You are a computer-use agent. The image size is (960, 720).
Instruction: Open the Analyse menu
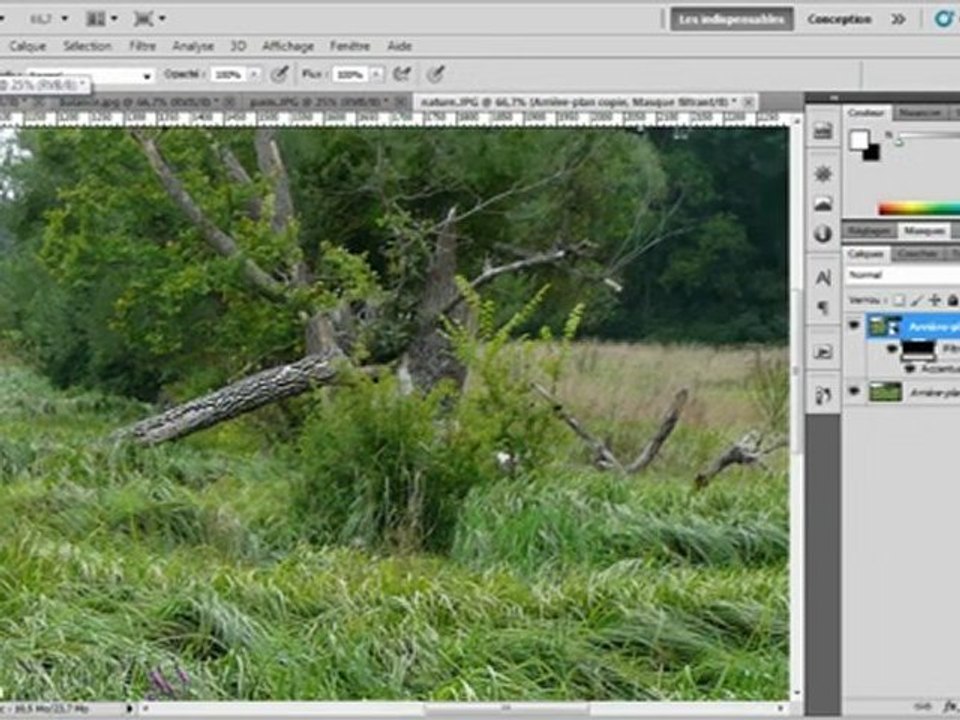193,46
